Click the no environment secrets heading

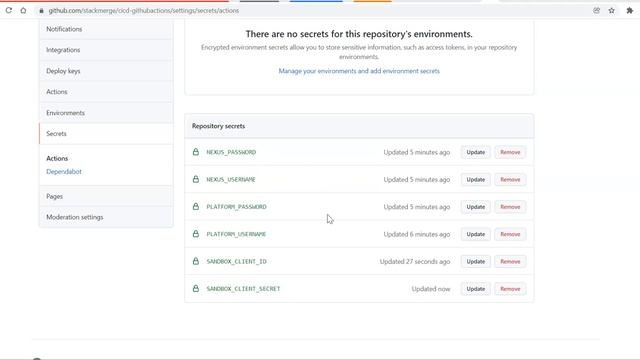point(359,34)
